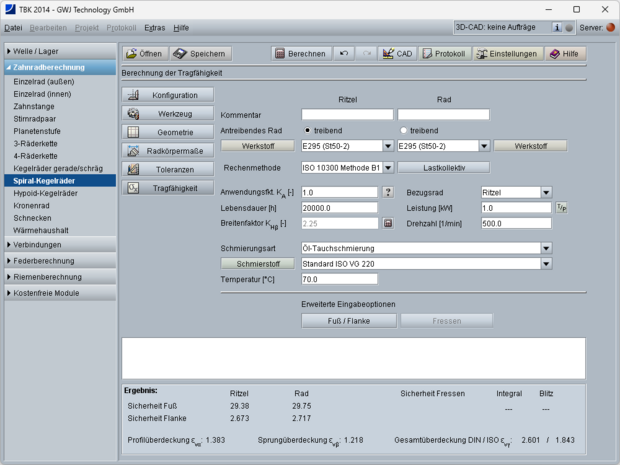Open the Rechenmethode ISO 10300 dropdown

click(x=388, y=167)
